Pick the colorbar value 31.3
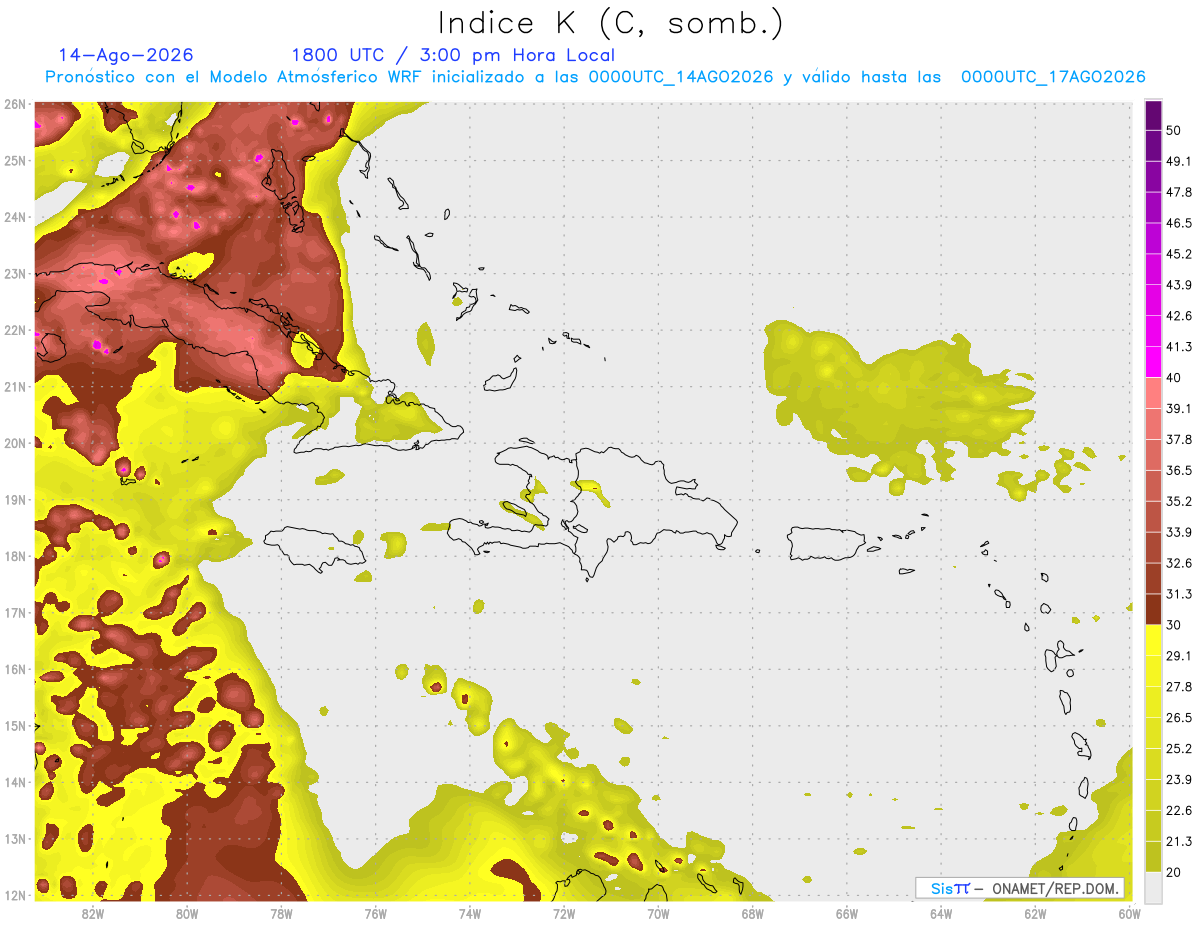The image size is (1200, 927). [x=1179, y=594]
